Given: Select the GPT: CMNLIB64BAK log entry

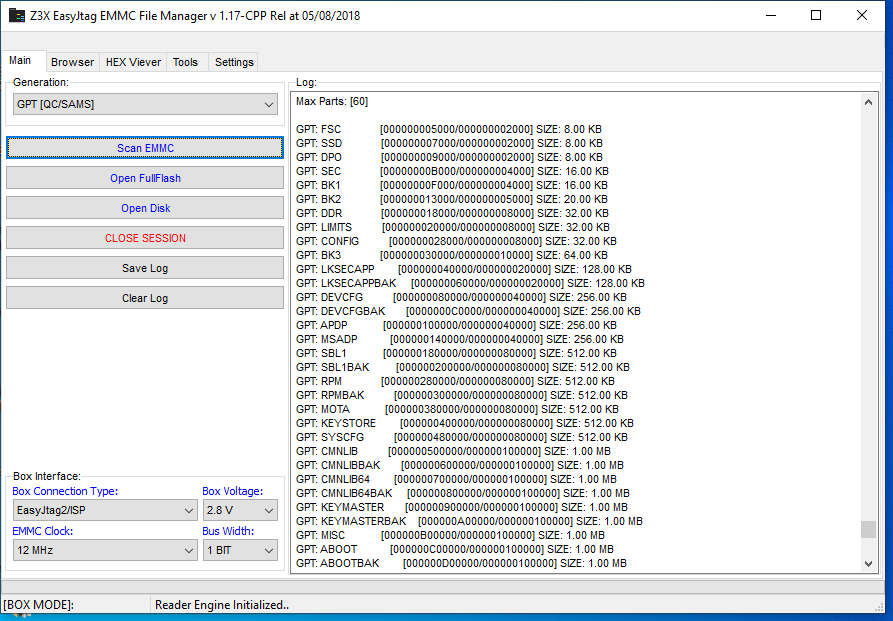Looking at the screenshot, I should tap(463, 493).
